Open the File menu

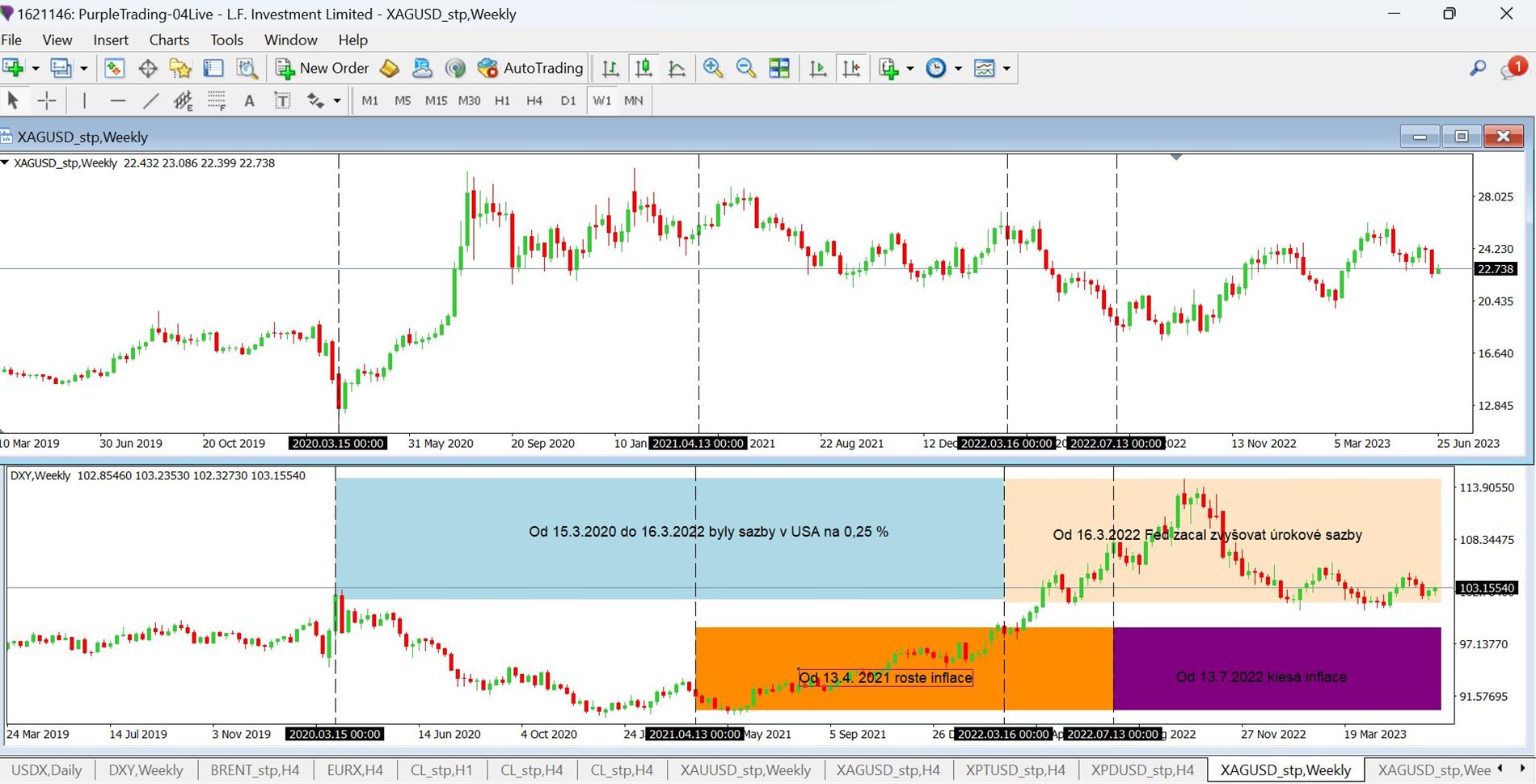[11, 40]
